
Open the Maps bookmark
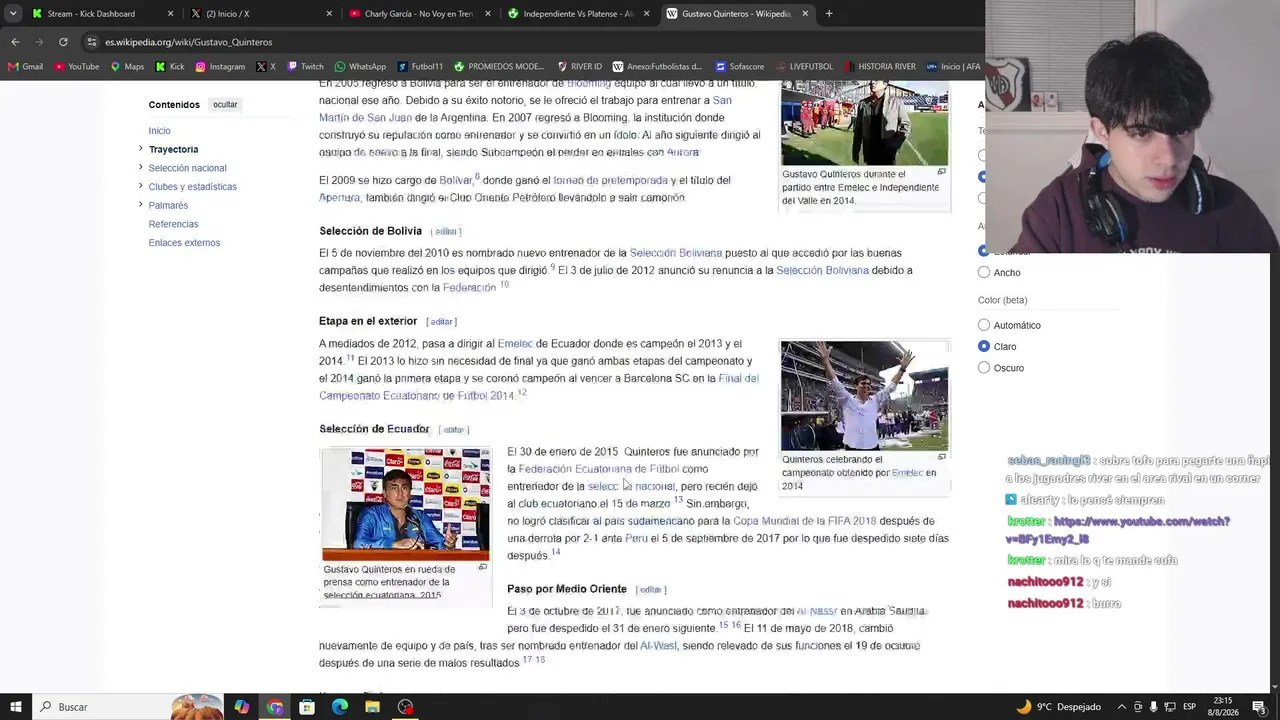click(127, 67)
